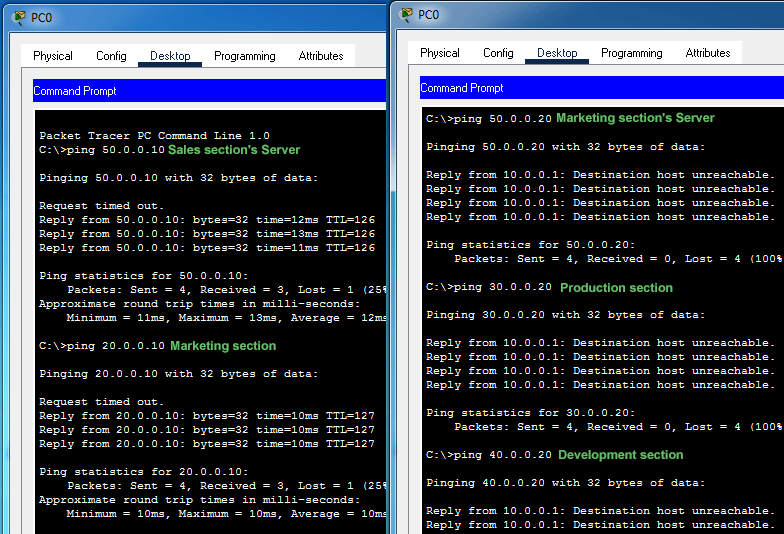
Task: Open the Programming tab in right window
Action: tap(632, 53)
